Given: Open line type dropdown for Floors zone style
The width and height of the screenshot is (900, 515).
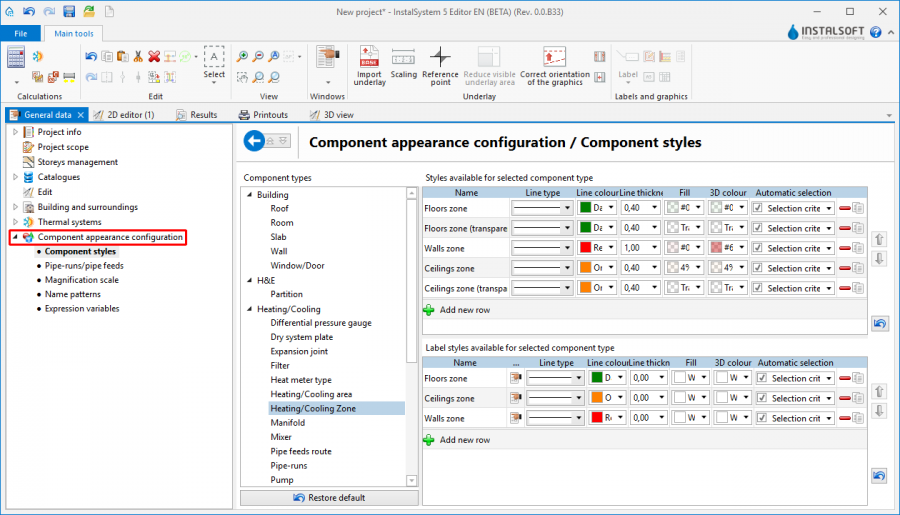Looking at the screenshot, I should (x=566, y=208).
